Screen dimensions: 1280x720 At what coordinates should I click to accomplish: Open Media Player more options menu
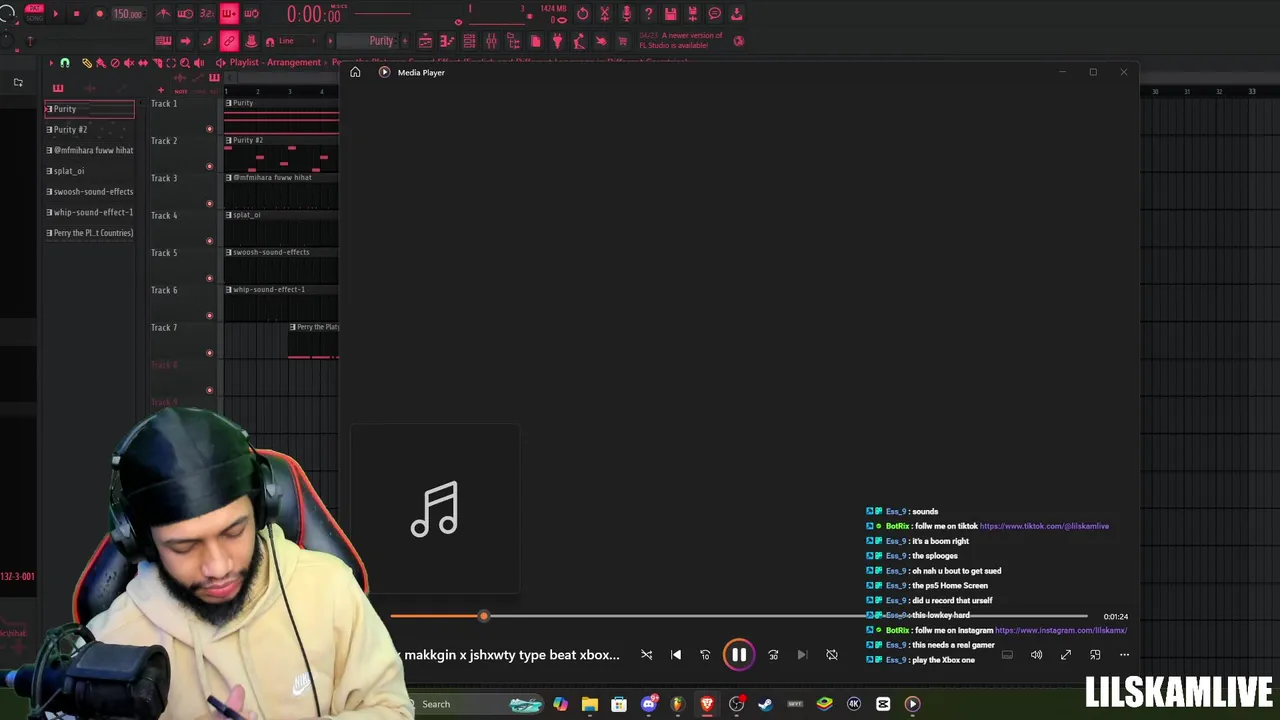pyautogui.click(x=1124, y=655)
